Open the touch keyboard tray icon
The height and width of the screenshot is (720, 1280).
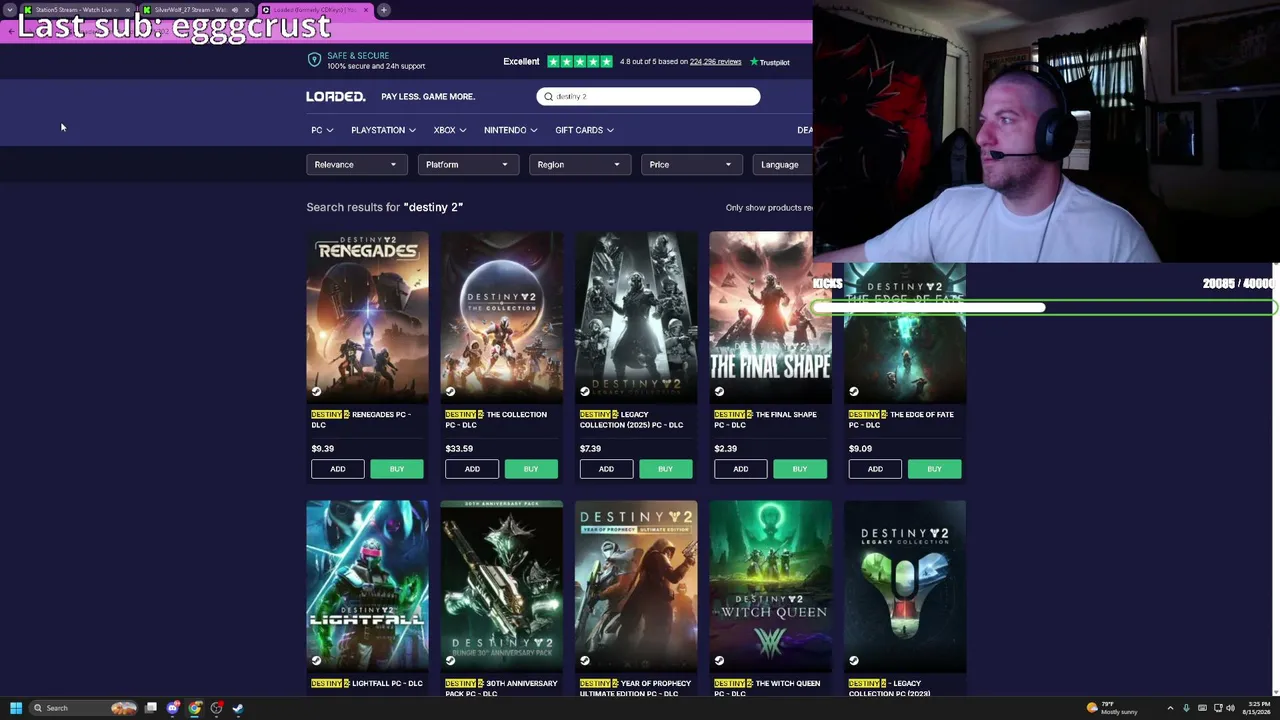pos(1202,708)
